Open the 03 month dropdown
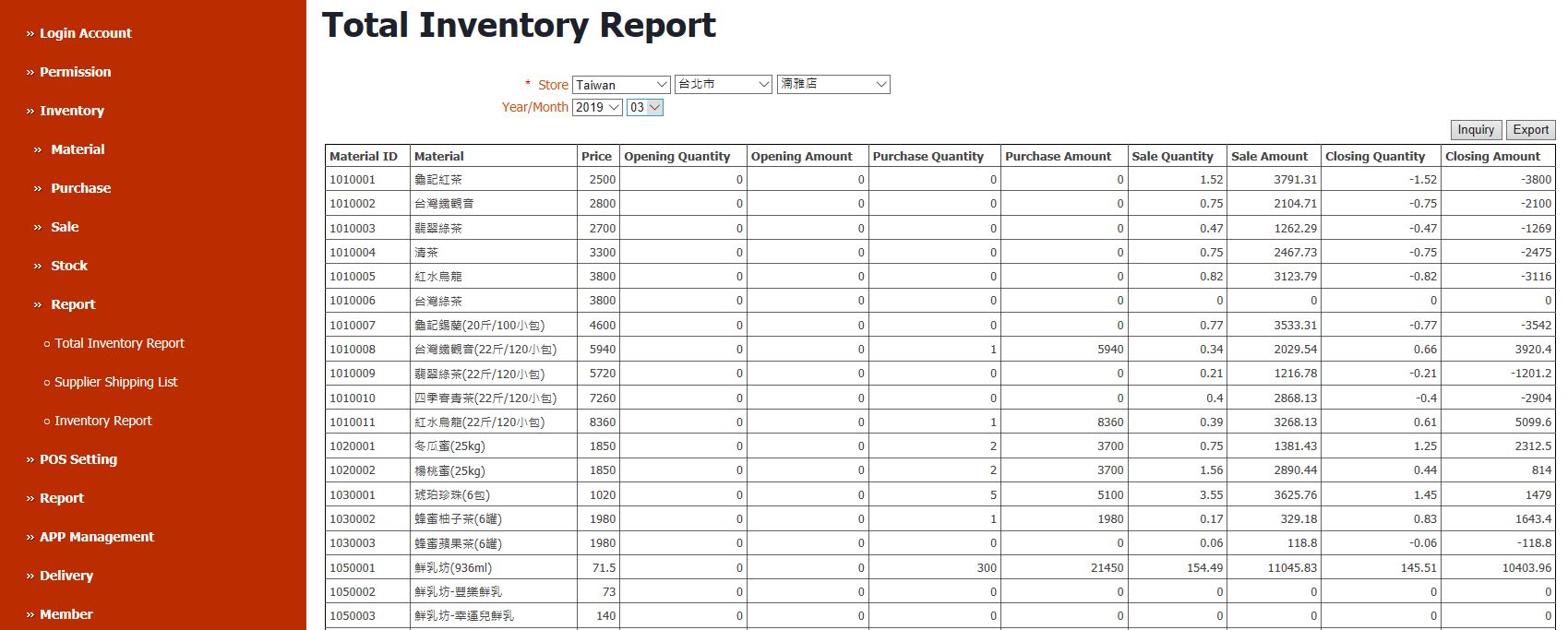Viewport: 1568px width, 630px height. point(645,107)
